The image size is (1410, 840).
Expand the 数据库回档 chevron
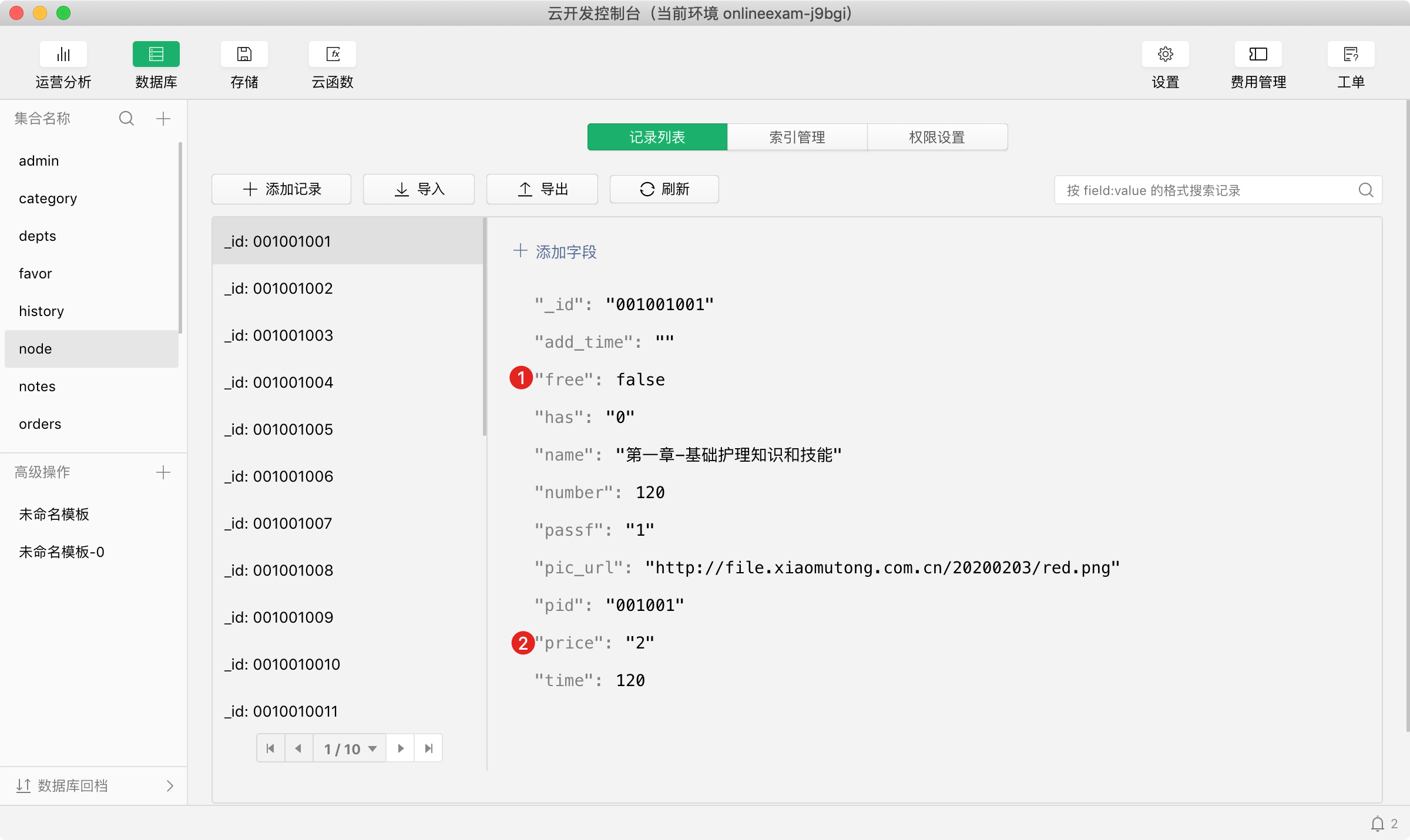click(170, 786)
